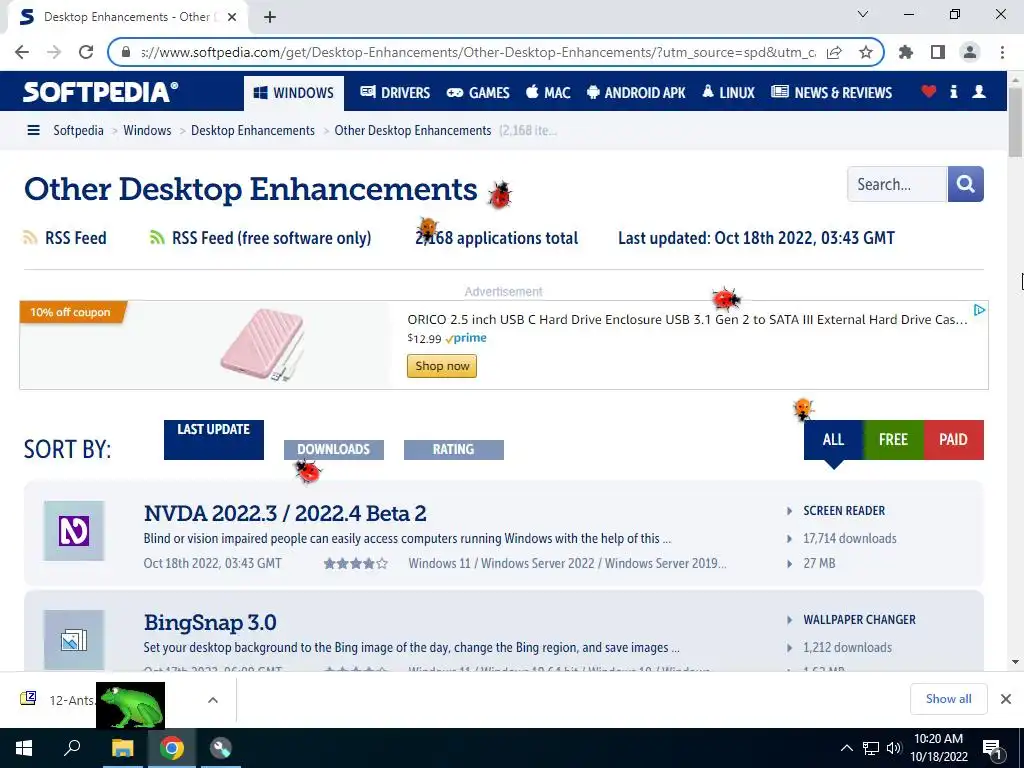Open BingSnap 3.0 listing
The image size is (1024, 768).
(210, 622)
